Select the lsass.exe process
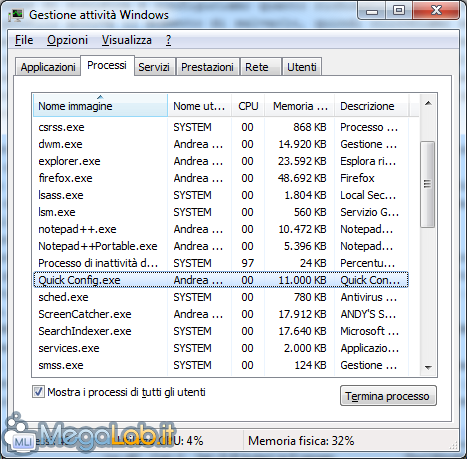The image size is (467, 459). (x=221, y=195)
